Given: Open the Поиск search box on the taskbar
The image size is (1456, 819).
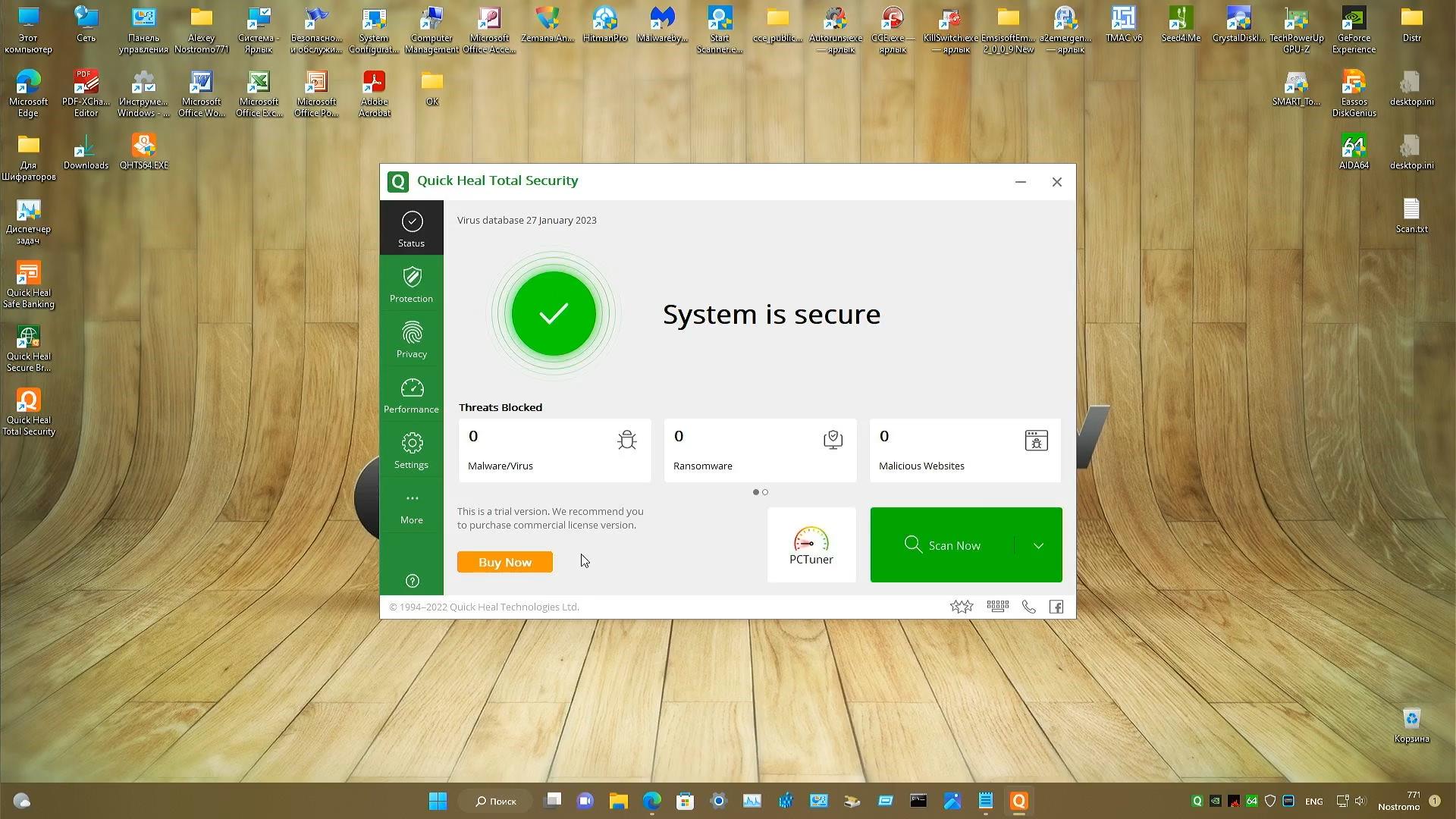Looking at the screenshot, I should 494,800.
